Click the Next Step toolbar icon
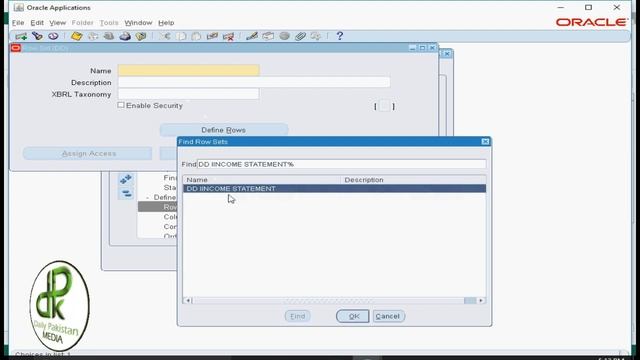The height and width of the screenshot is (360, 640). click(93, 36)
